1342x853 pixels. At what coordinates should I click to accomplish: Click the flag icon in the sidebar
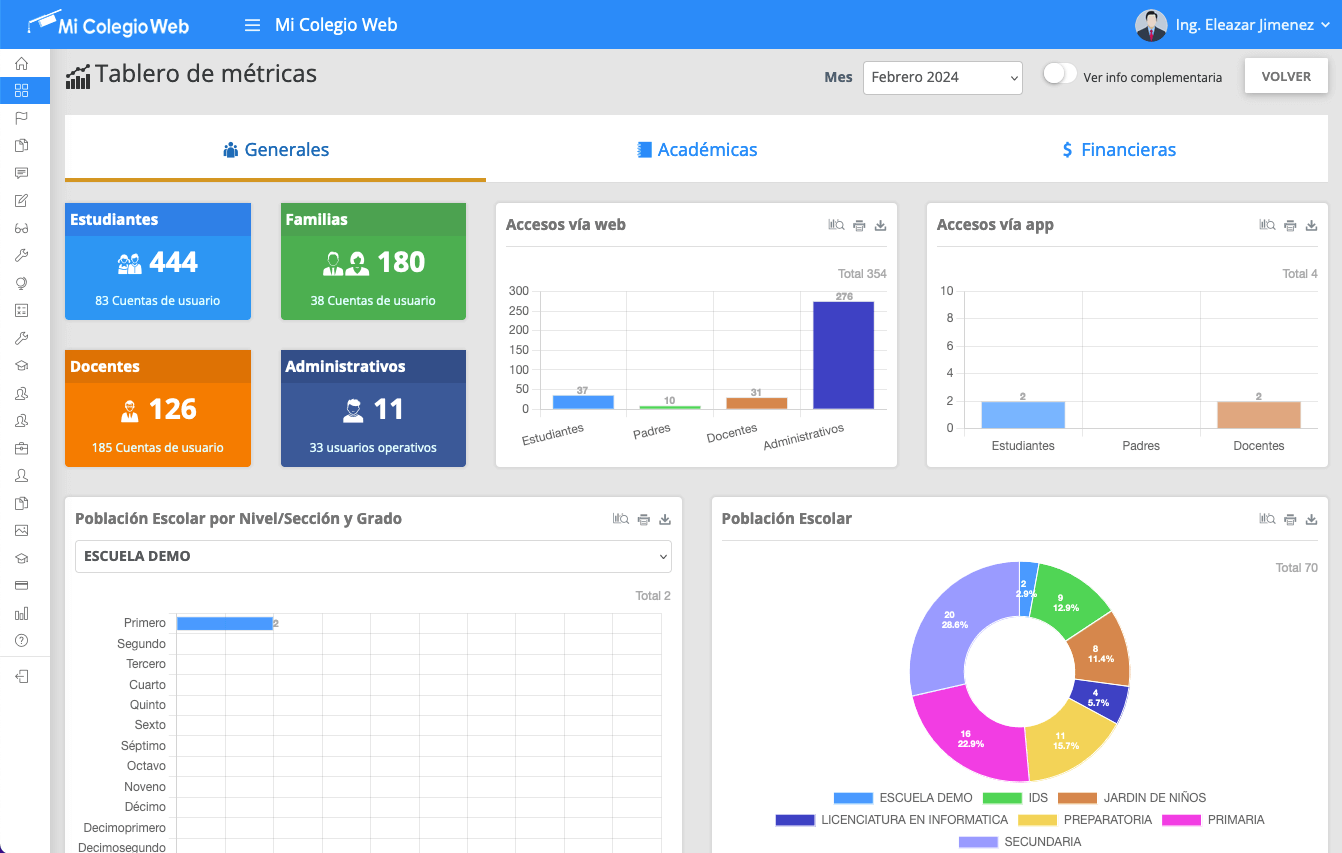tap(22, 118)
